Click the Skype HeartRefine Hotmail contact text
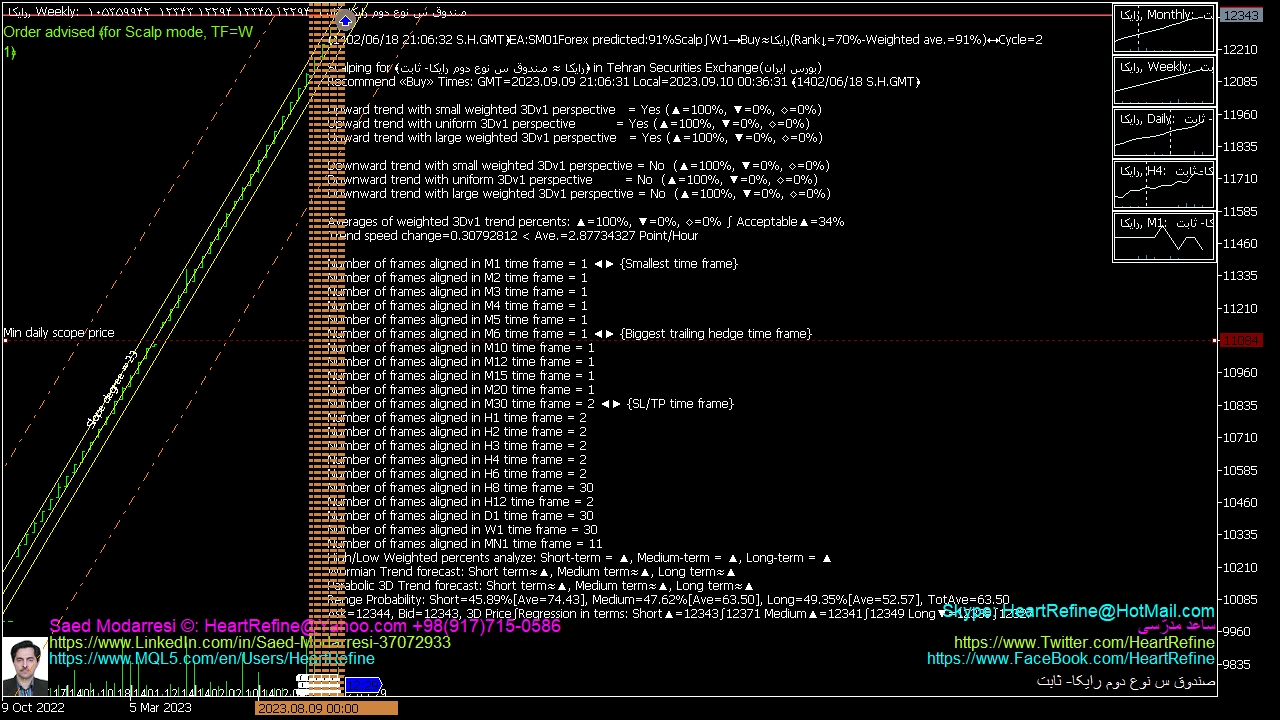1280x720 pixels. point(1080,611)
